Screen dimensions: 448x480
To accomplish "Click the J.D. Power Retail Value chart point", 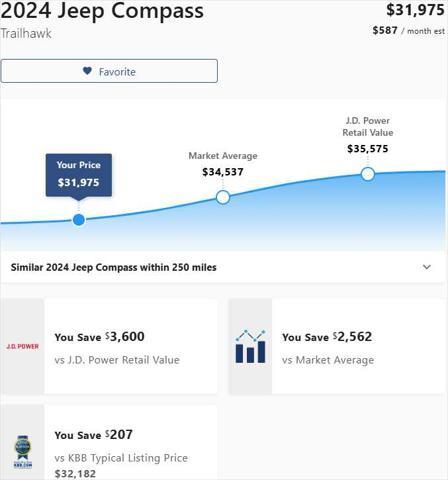I will 368,174.
